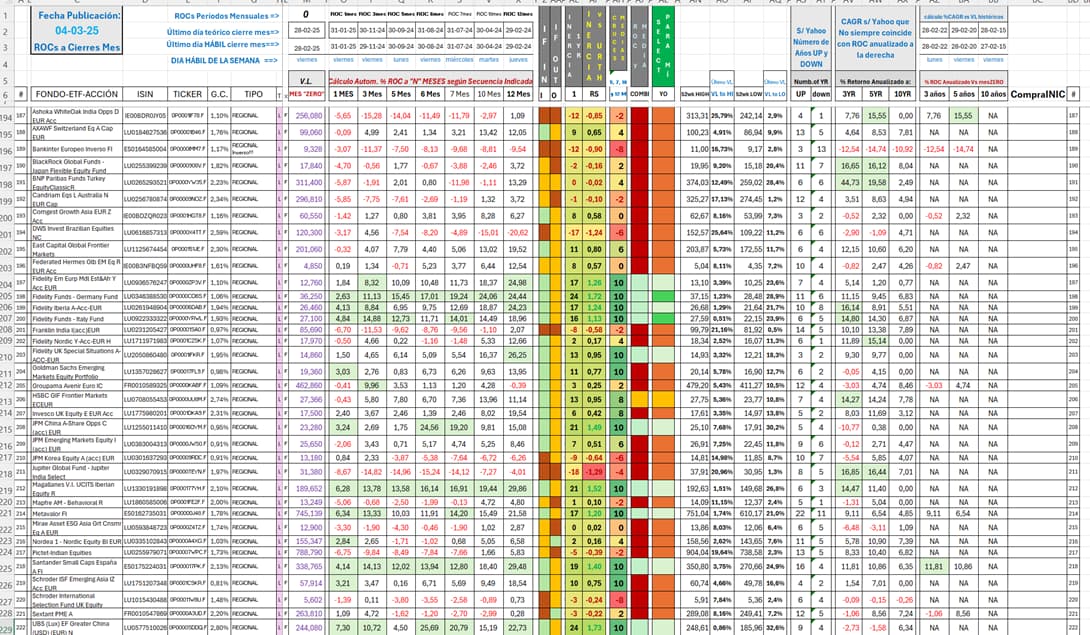Click row header 229
The height and width of the screenshot is (635, 1090).
(6, 629)
